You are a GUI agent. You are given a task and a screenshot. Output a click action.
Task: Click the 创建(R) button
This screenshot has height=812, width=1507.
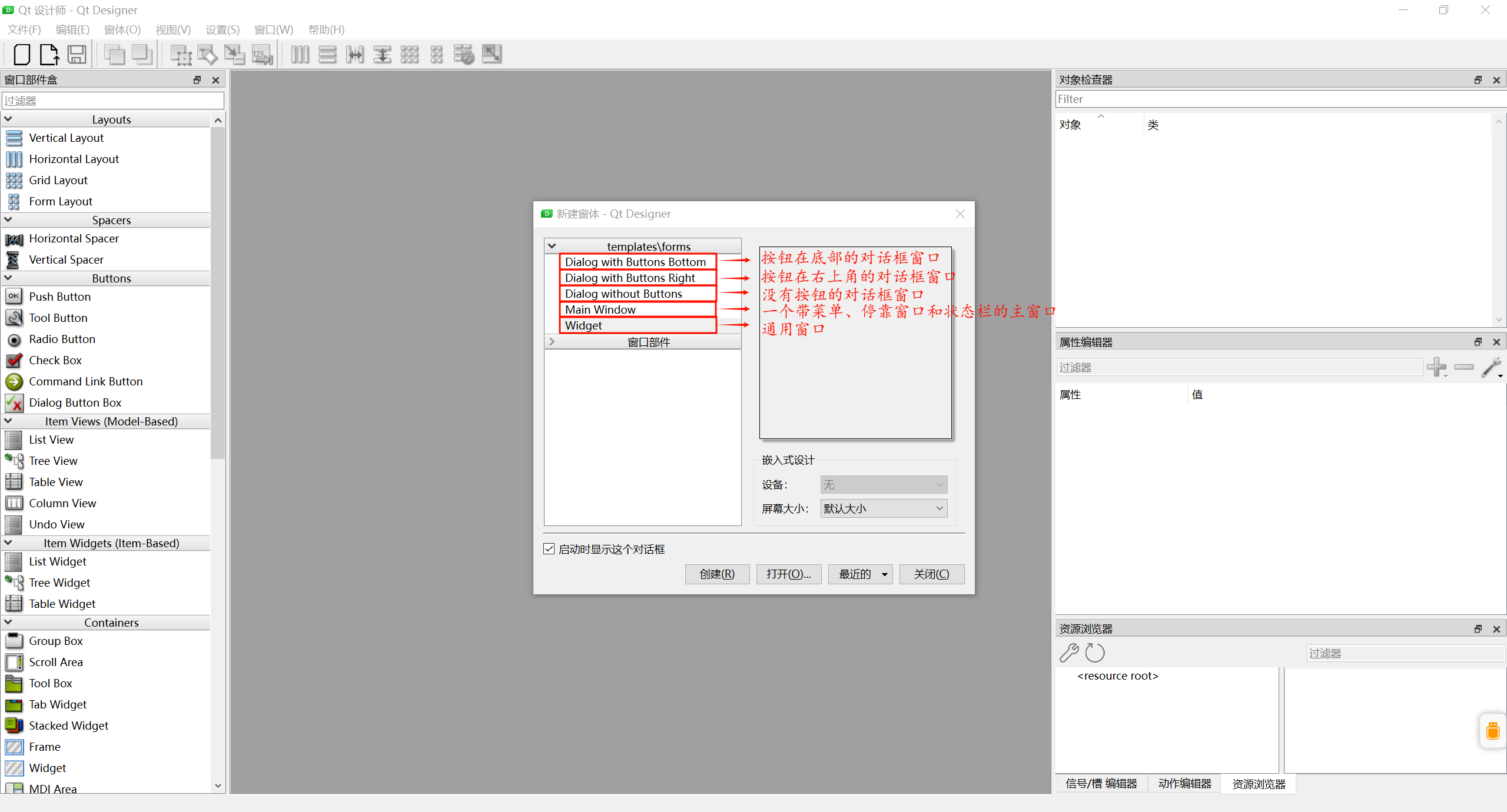717,574
